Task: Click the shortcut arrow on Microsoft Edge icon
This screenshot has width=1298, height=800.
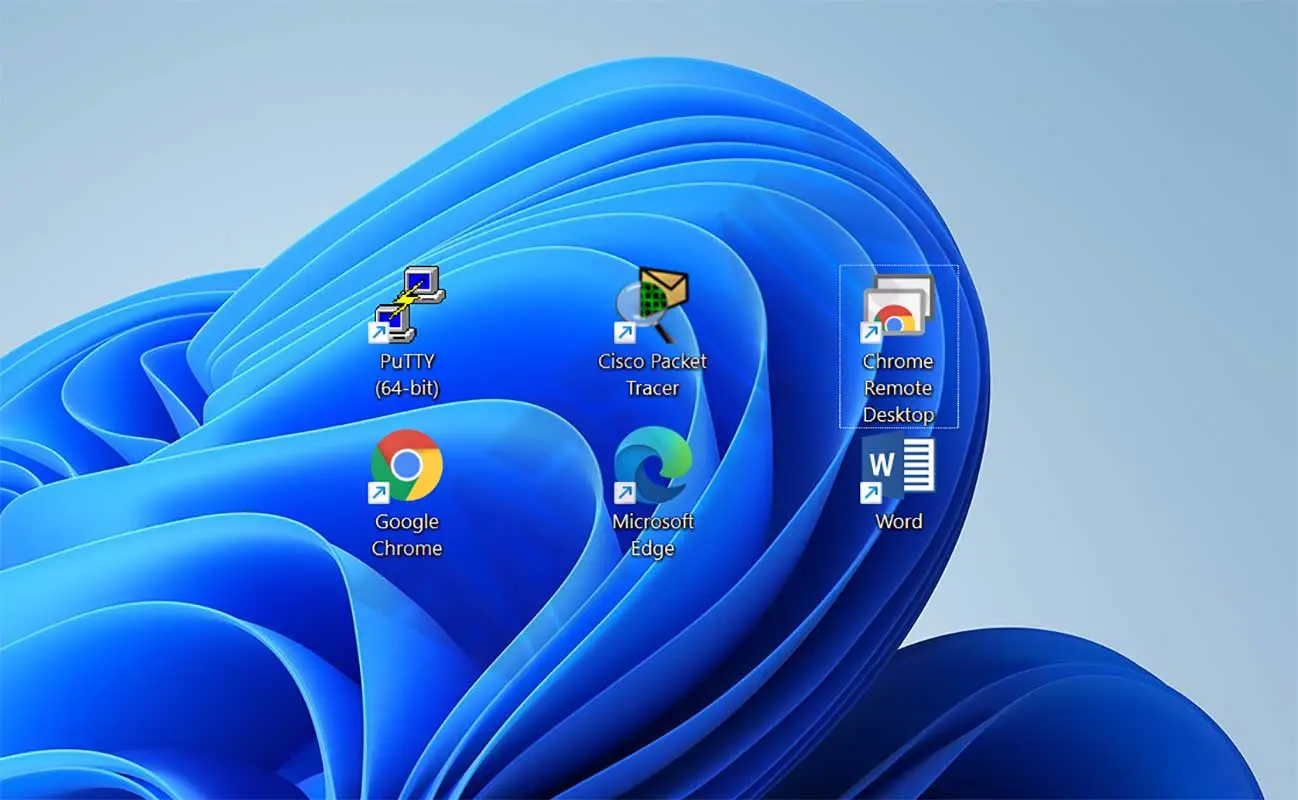Action: click(624, 492)
